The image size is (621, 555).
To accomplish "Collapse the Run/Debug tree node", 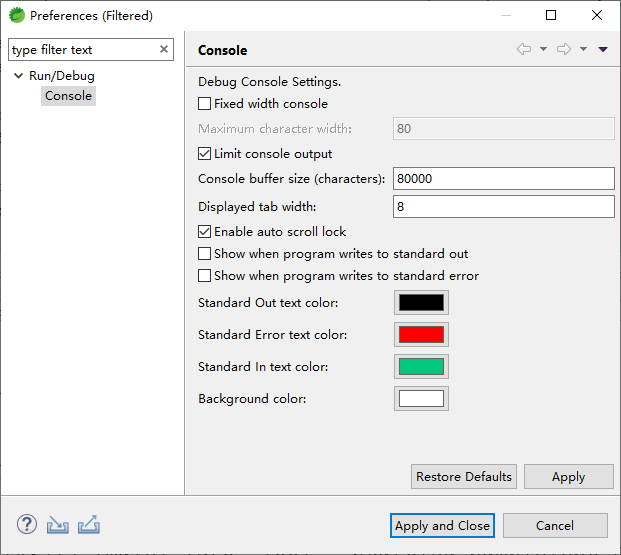I will pyautogui.click(x=18, y=76).
